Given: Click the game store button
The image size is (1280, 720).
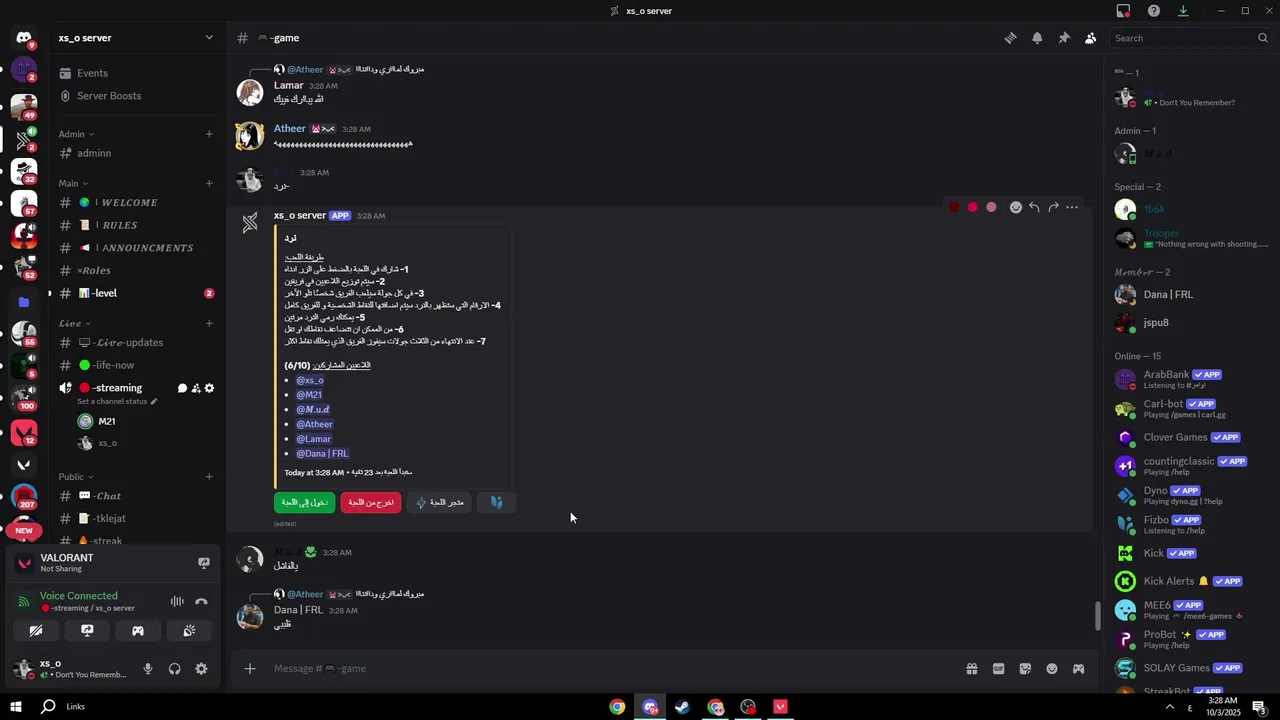Looking at the screenshot, I should click(x=440, y=503).
